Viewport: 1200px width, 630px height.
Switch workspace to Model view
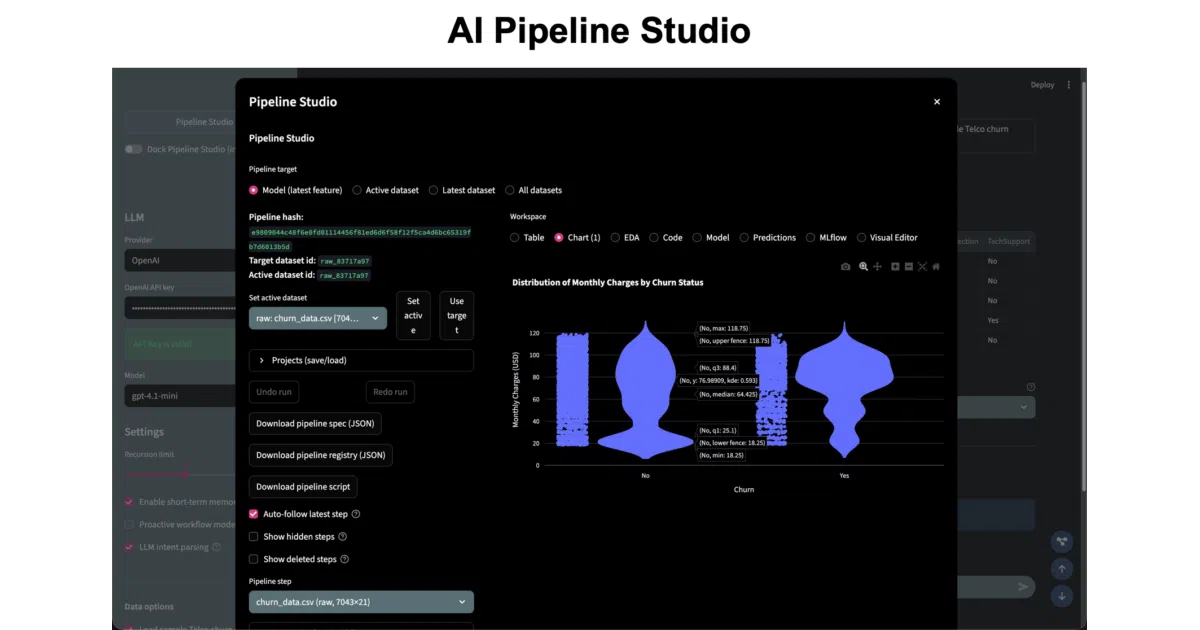711,238
